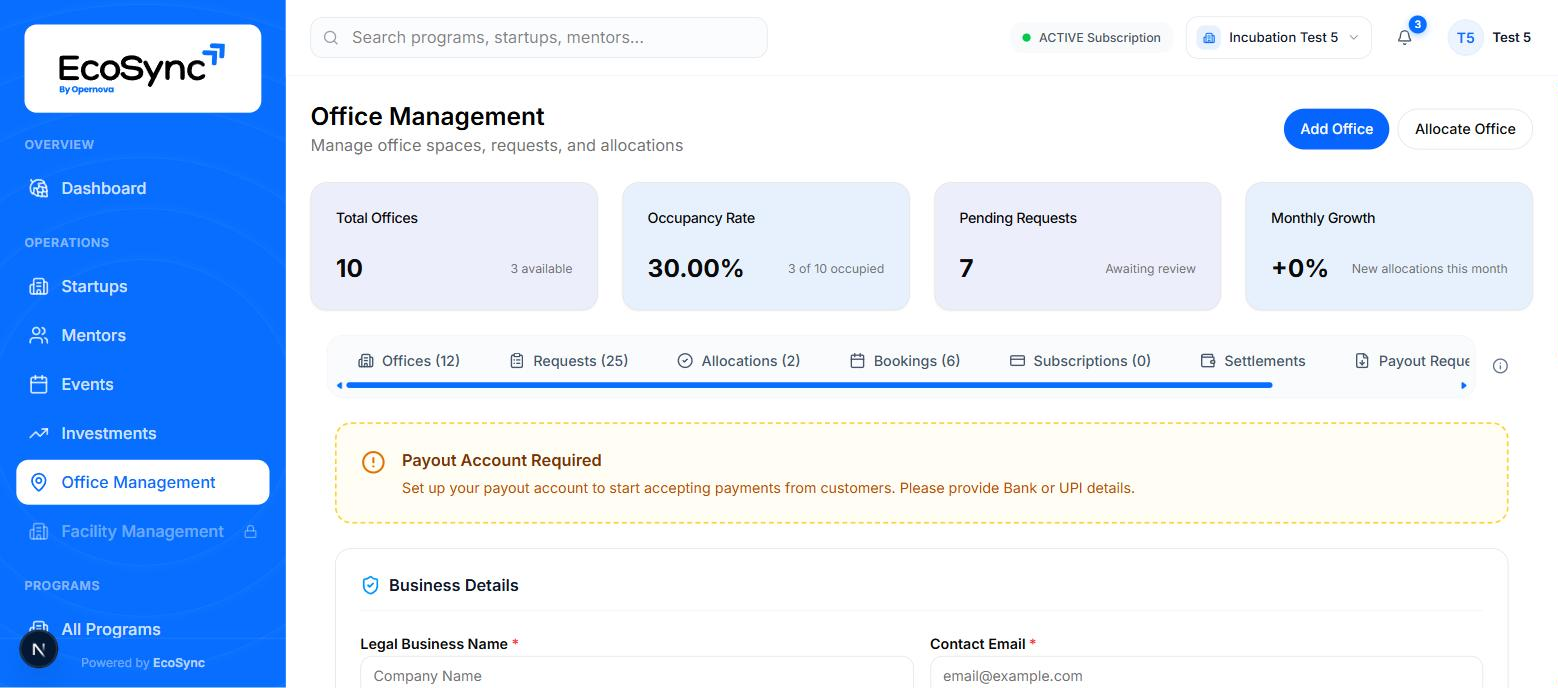Click the Mentors people icon

coord(39,335)
